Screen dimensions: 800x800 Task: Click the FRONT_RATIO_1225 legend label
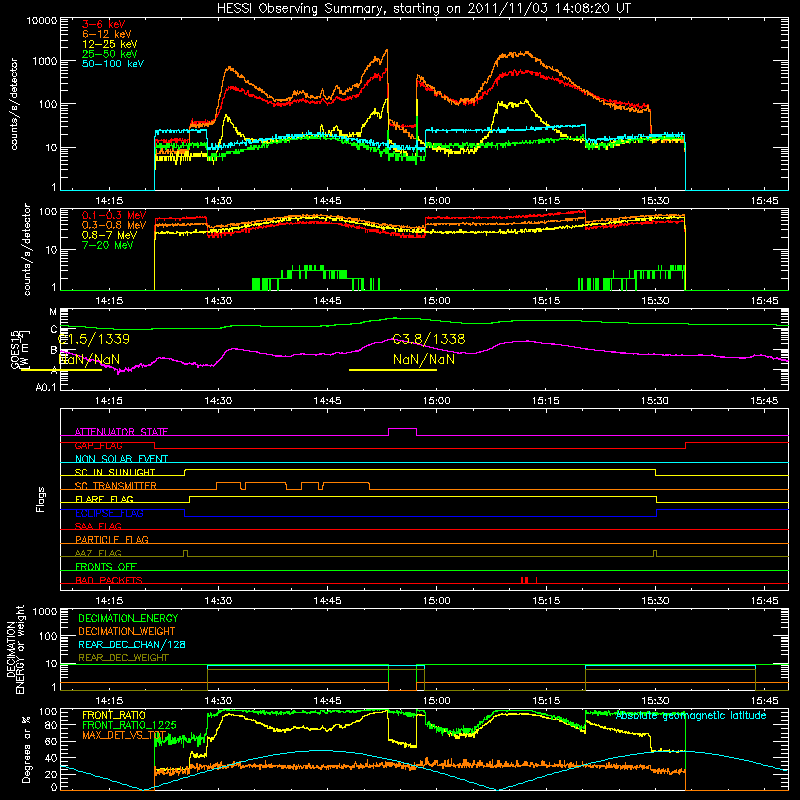click(x=129, y=725)
